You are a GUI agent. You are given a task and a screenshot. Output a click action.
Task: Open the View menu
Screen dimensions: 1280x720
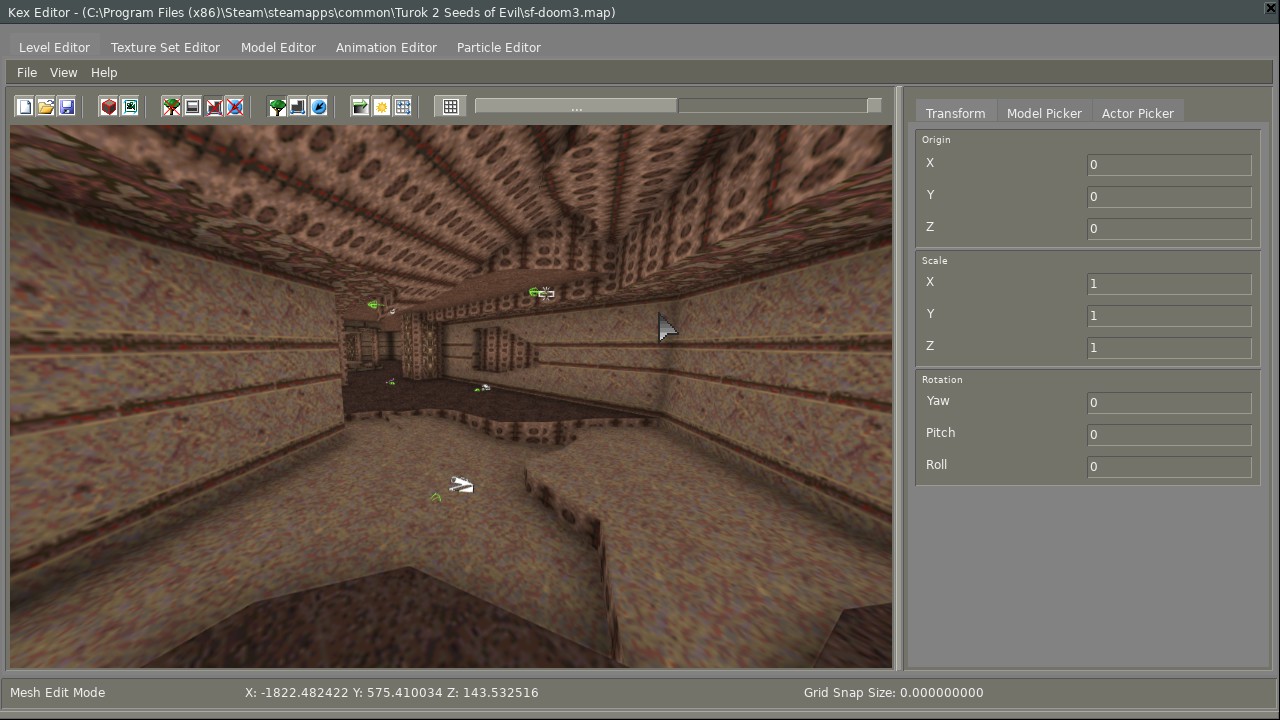tap(63, 73)
